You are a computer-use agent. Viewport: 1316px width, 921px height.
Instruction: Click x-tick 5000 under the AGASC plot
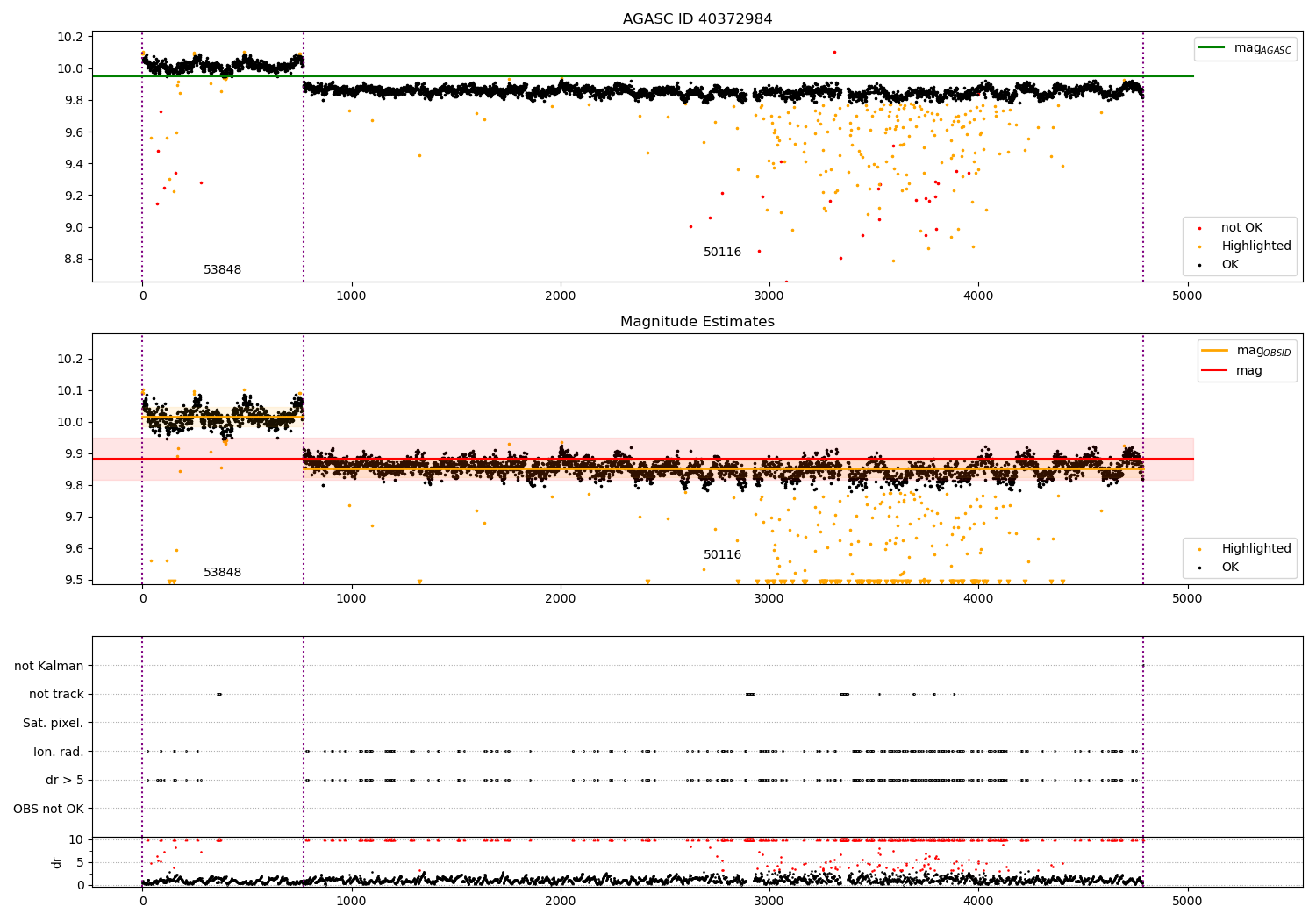pos(1187,296)
